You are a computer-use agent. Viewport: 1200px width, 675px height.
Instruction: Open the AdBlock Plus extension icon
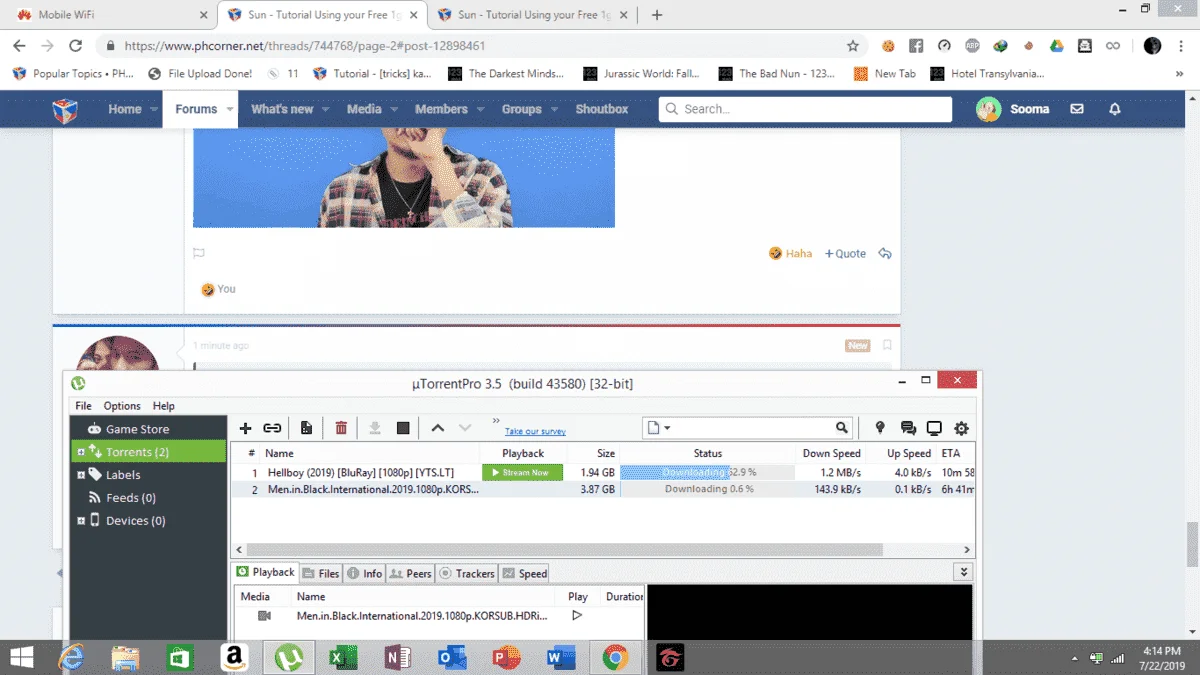(972, 46)
